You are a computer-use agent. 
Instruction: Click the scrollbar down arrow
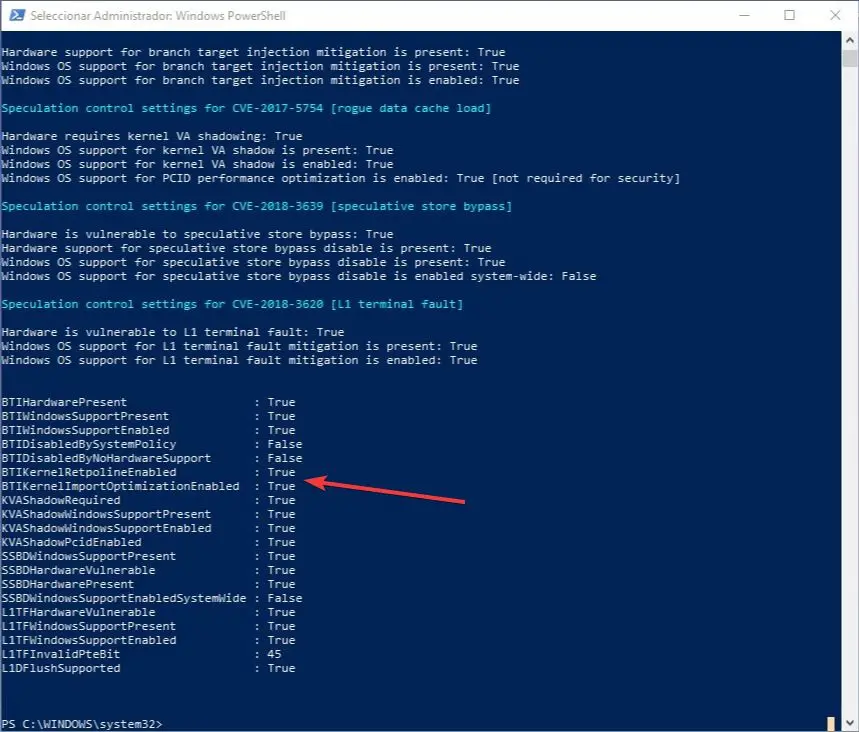point(850,723)
